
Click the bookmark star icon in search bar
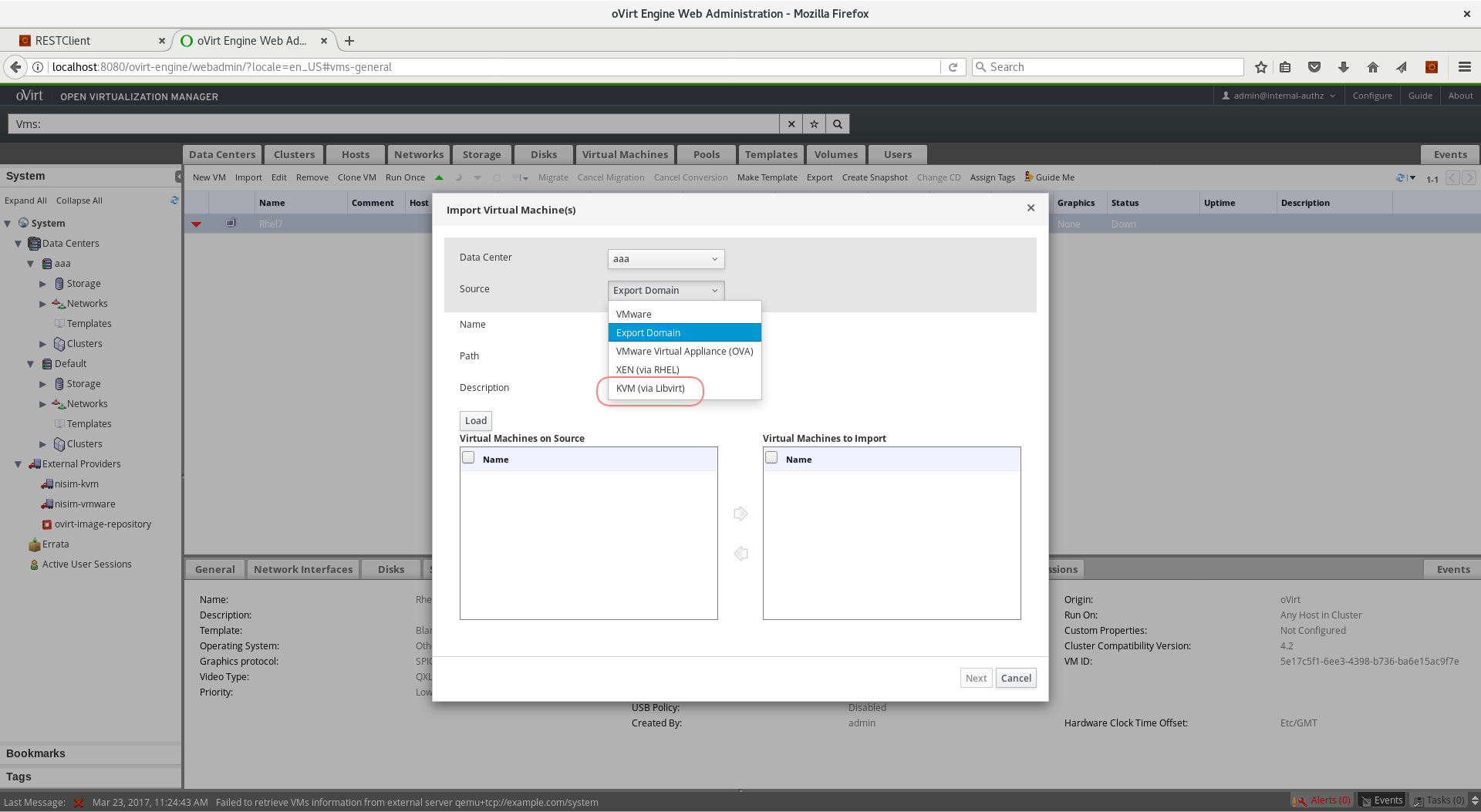(x=814, y=124)
